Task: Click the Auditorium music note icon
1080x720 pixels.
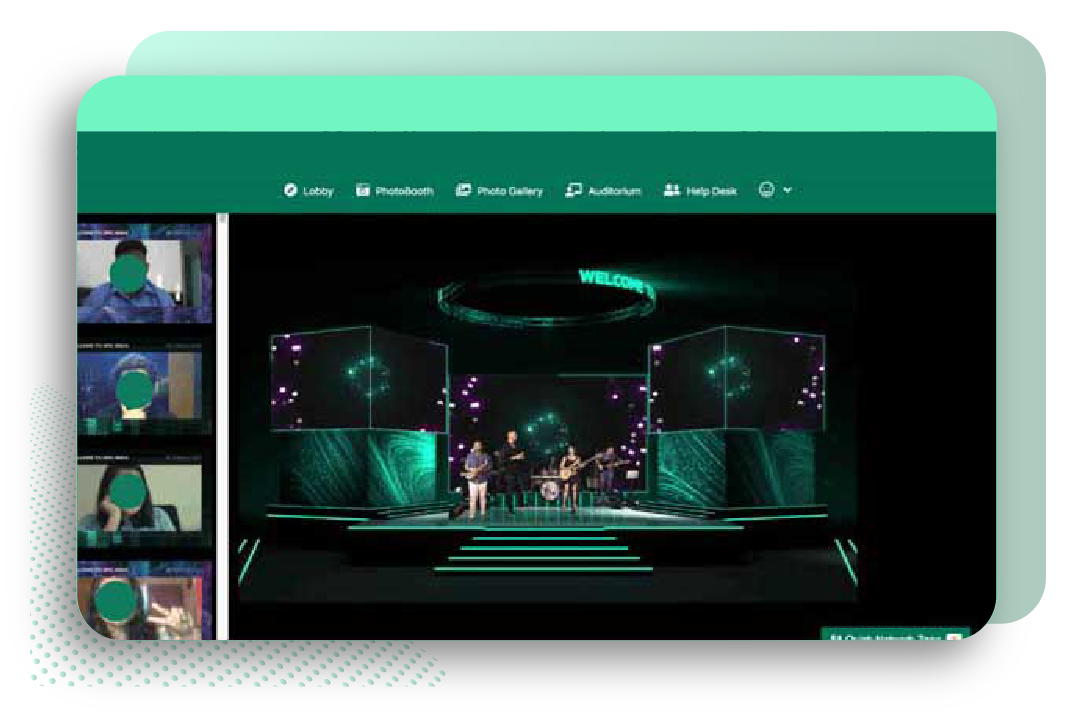Action: point(573,191)
